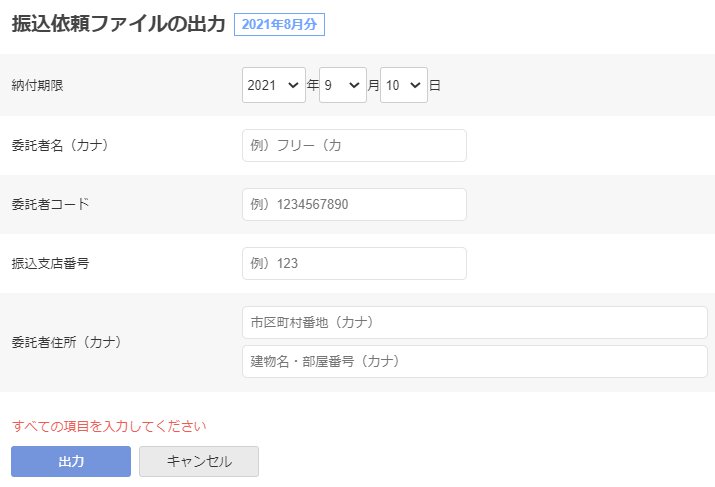715x487 pixels.
Task: Click the 振込依頼ファイルの出力 heading
Action: pos(119,24)
